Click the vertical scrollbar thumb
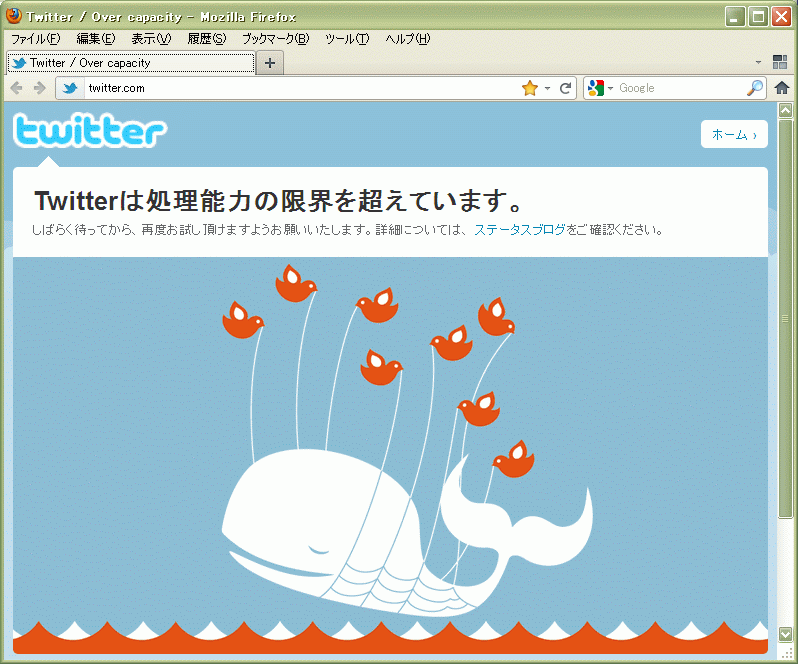The height and width of the screenshot is (664, 798). [x=785, y=319]
